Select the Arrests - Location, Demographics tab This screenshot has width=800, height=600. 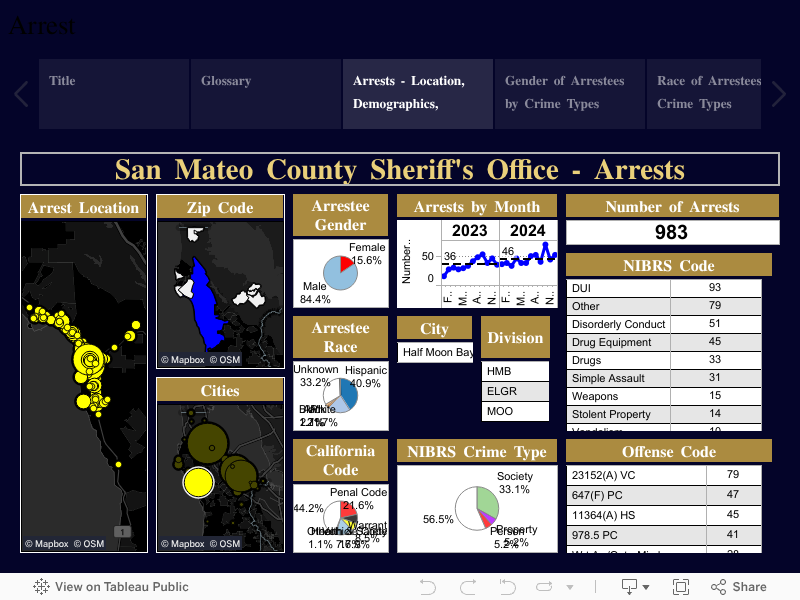click(418, 94)
